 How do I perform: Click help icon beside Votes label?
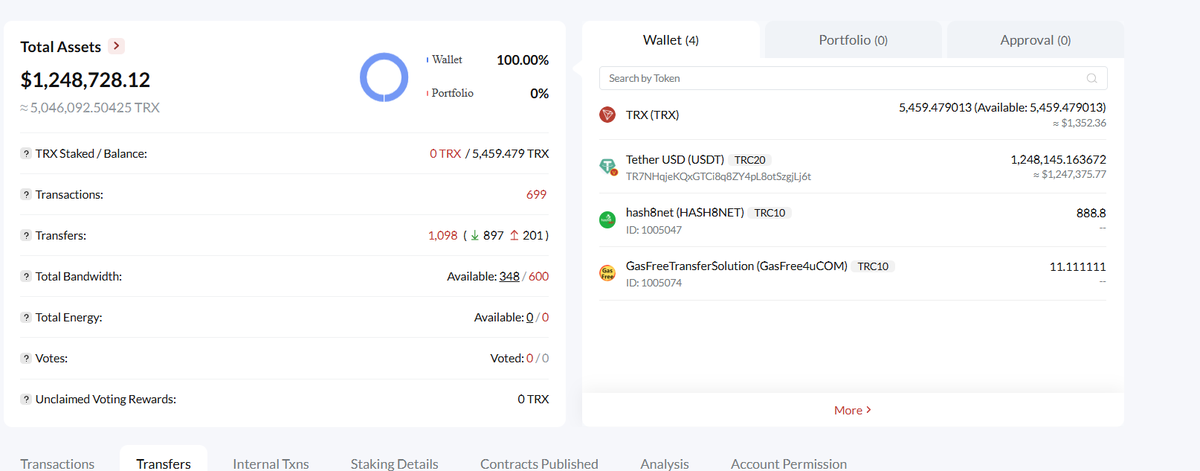(25, 358)
